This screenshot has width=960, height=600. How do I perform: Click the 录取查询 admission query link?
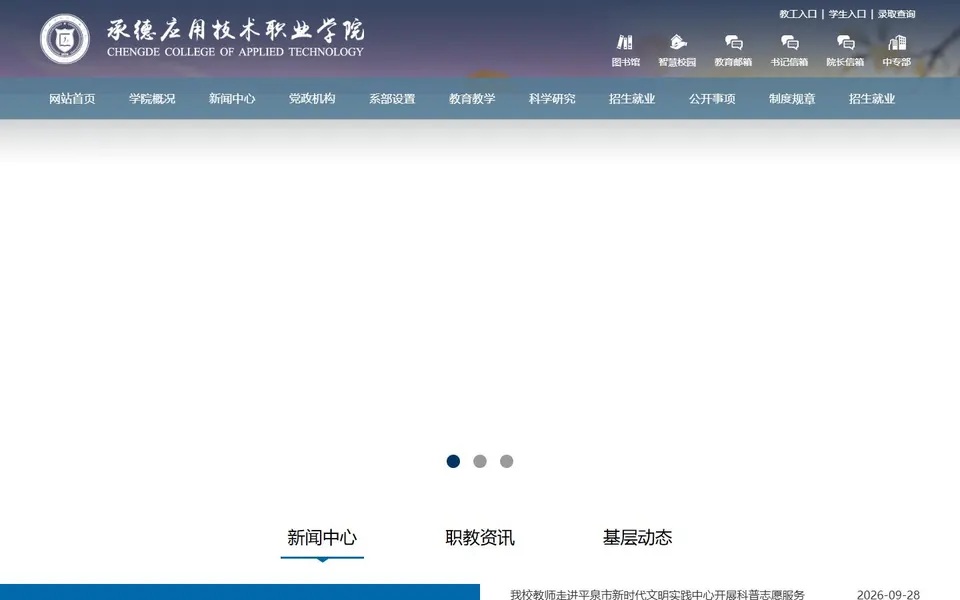click(x=896, y=14)
